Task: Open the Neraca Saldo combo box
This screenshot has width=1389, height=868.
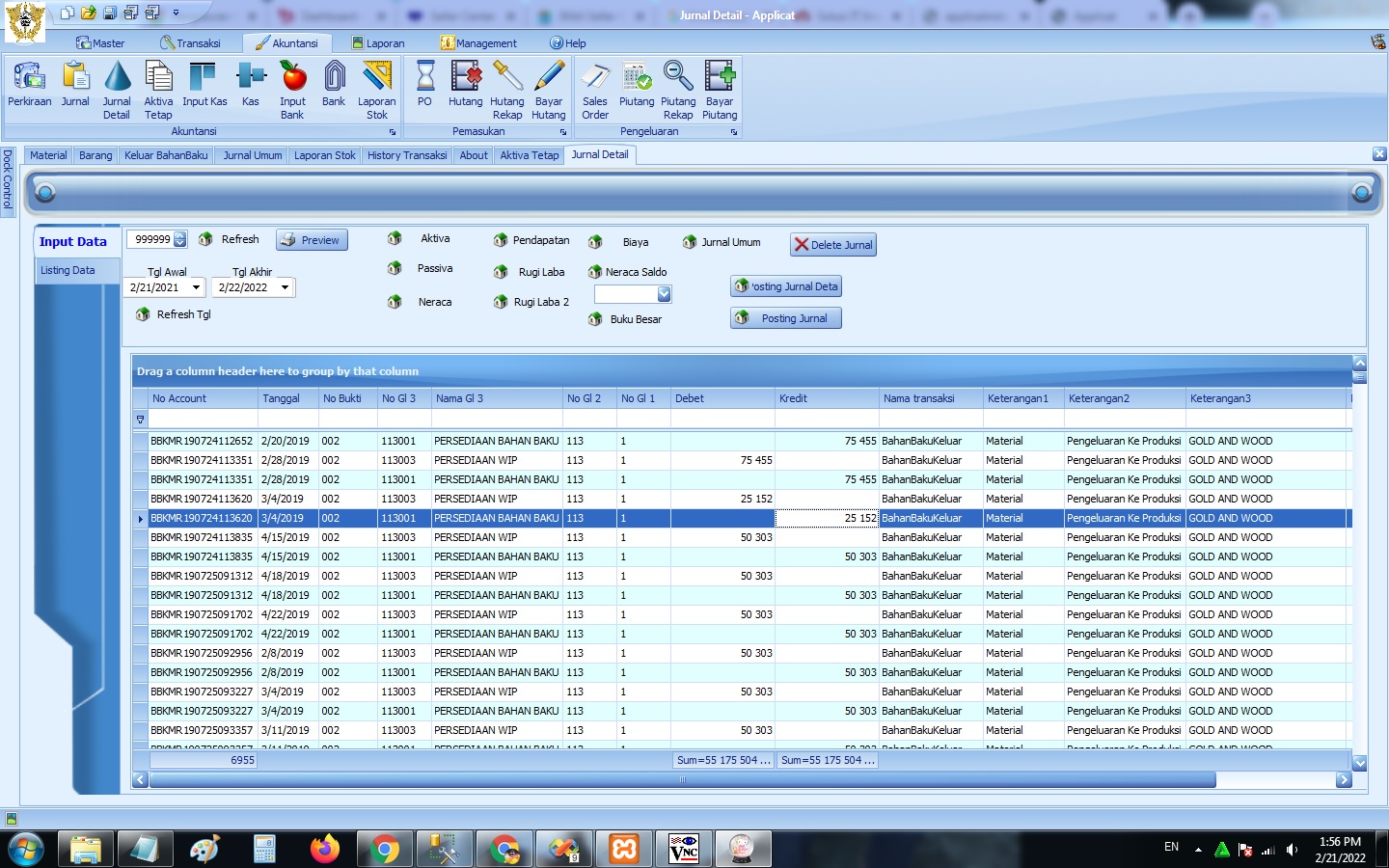Action: pyautogui.click(x=664, y=294)
